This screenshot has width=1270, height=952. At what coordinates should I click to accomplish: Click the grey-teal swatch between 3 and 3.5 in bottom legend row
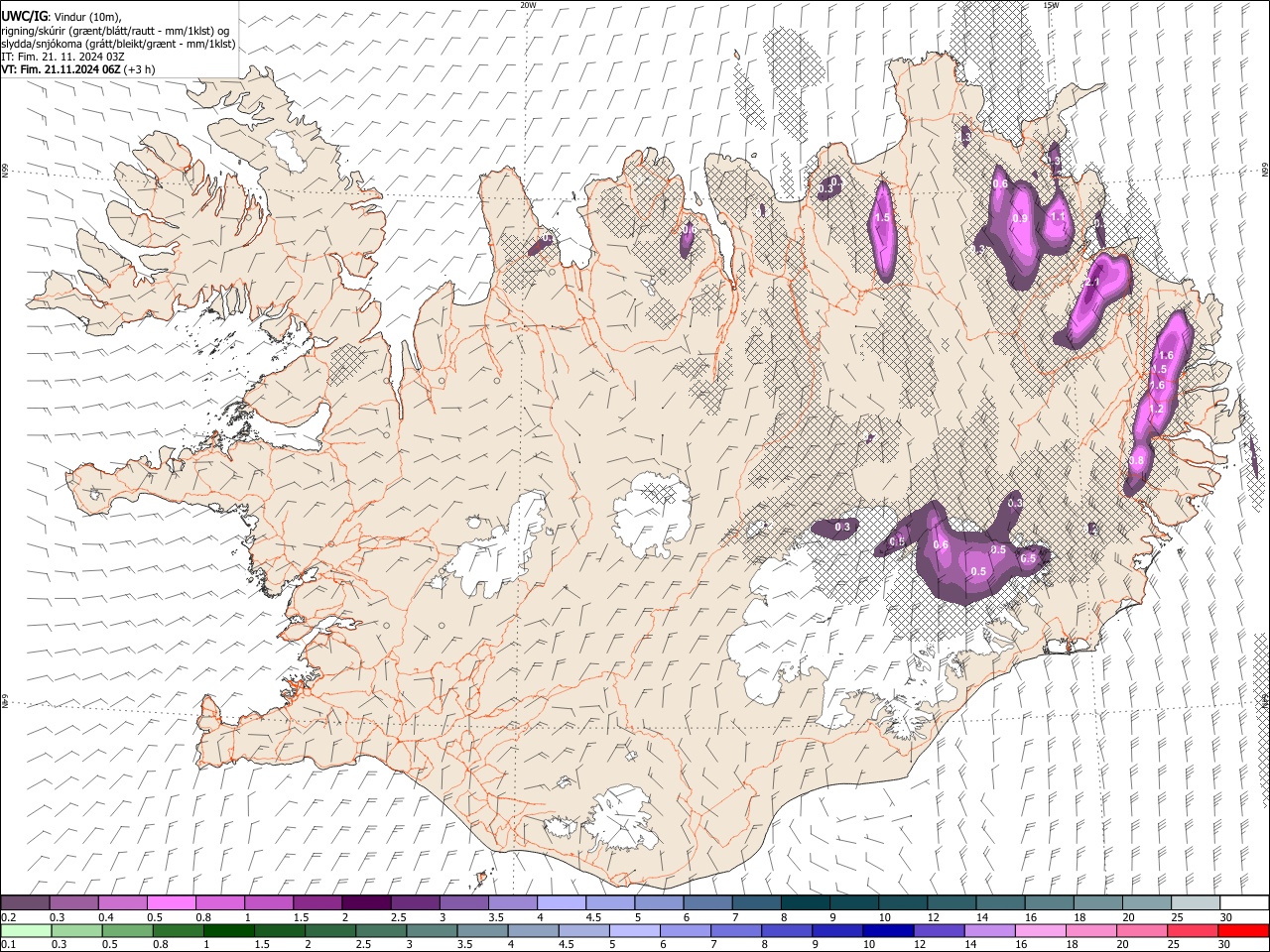[432, 930]
